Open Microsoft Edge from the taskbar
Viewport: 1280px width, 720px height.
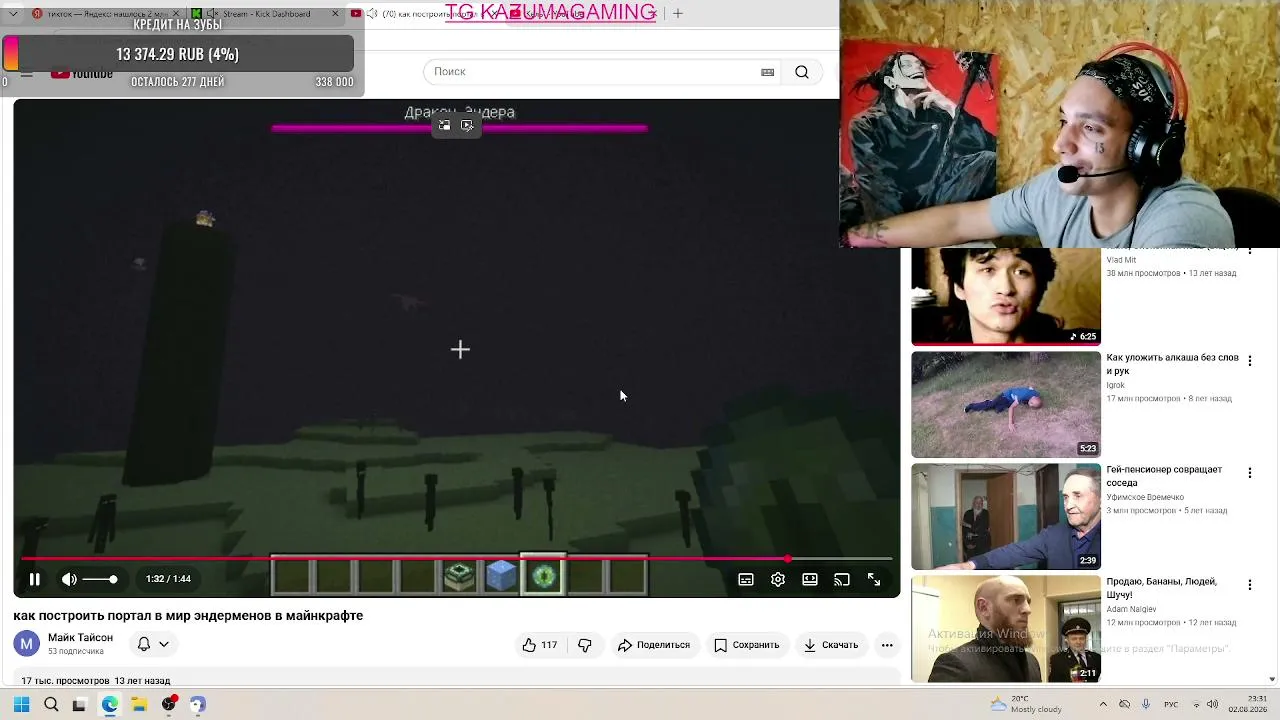pos(109,705)
